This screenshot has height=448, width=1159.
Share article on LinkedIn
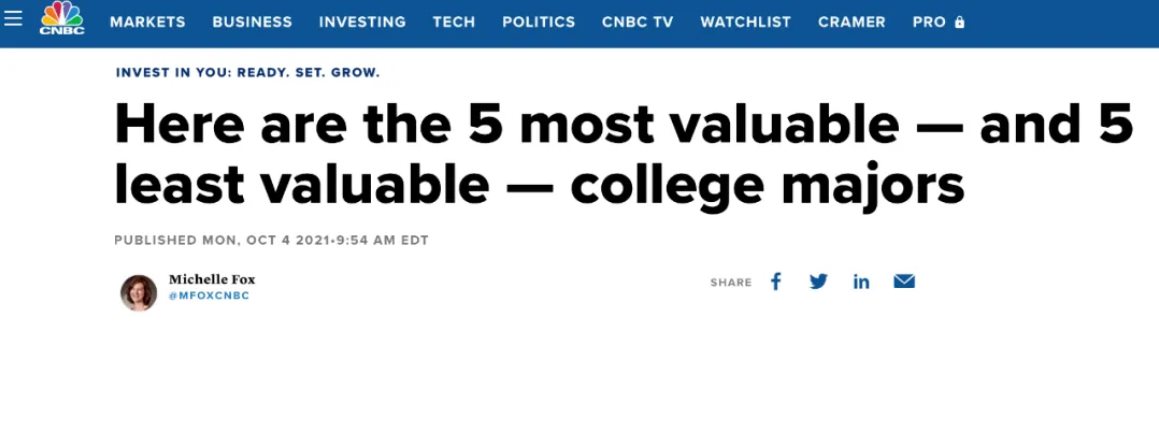861,282
